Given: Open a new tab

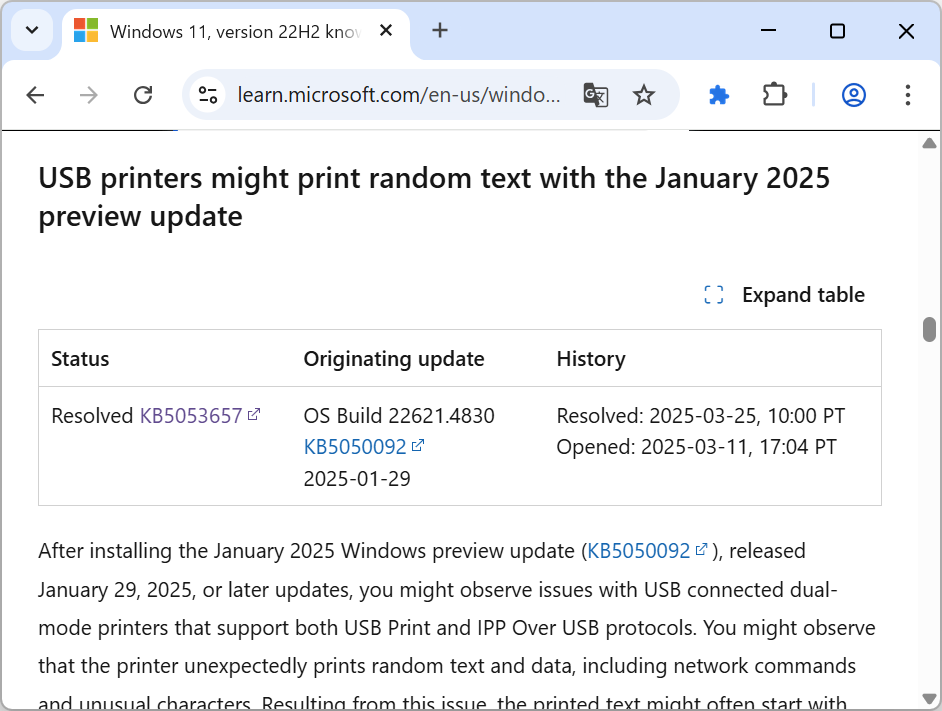Looking at the screenshot, I should point(440,31).
